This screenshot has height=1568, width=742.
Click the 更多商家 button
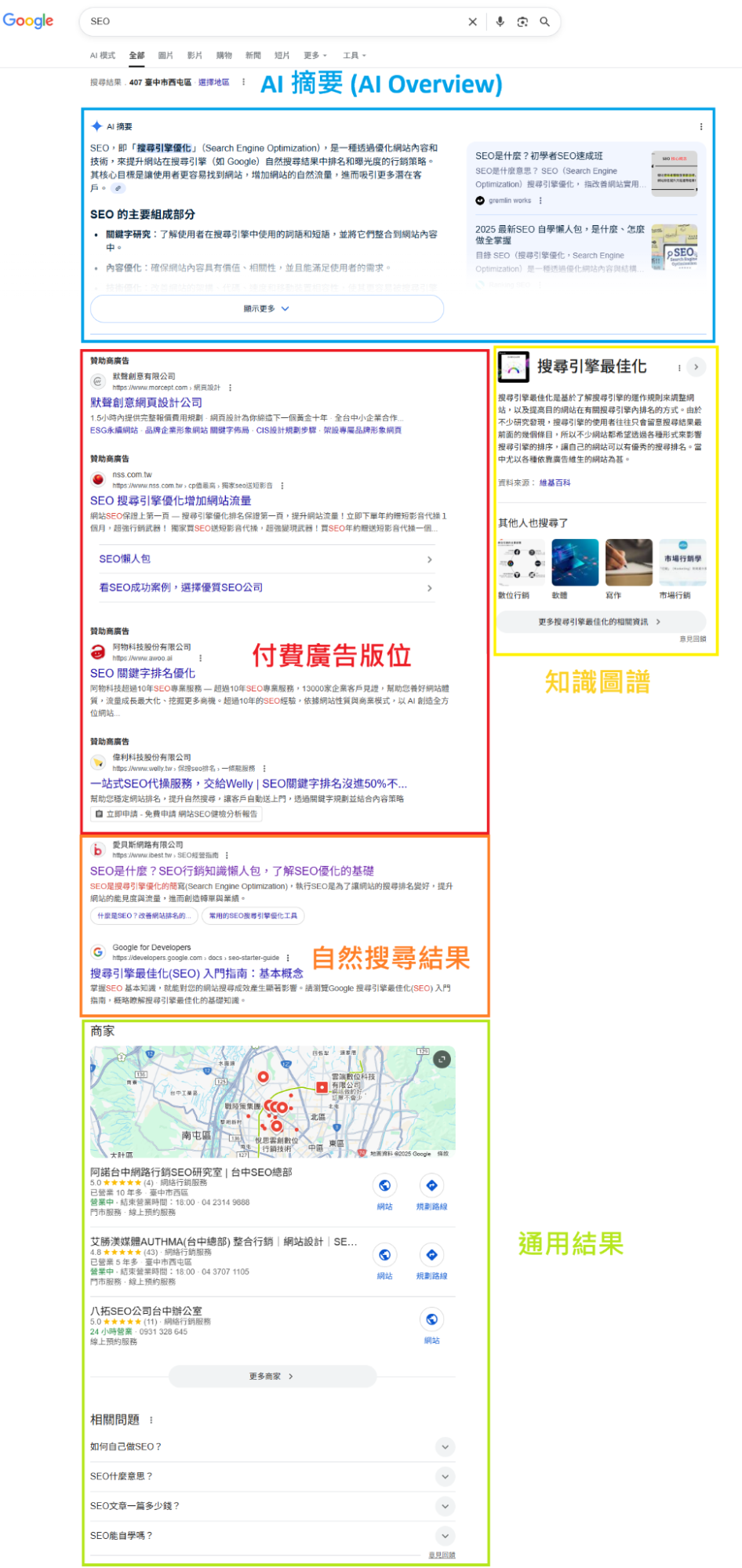point(271,1377)
